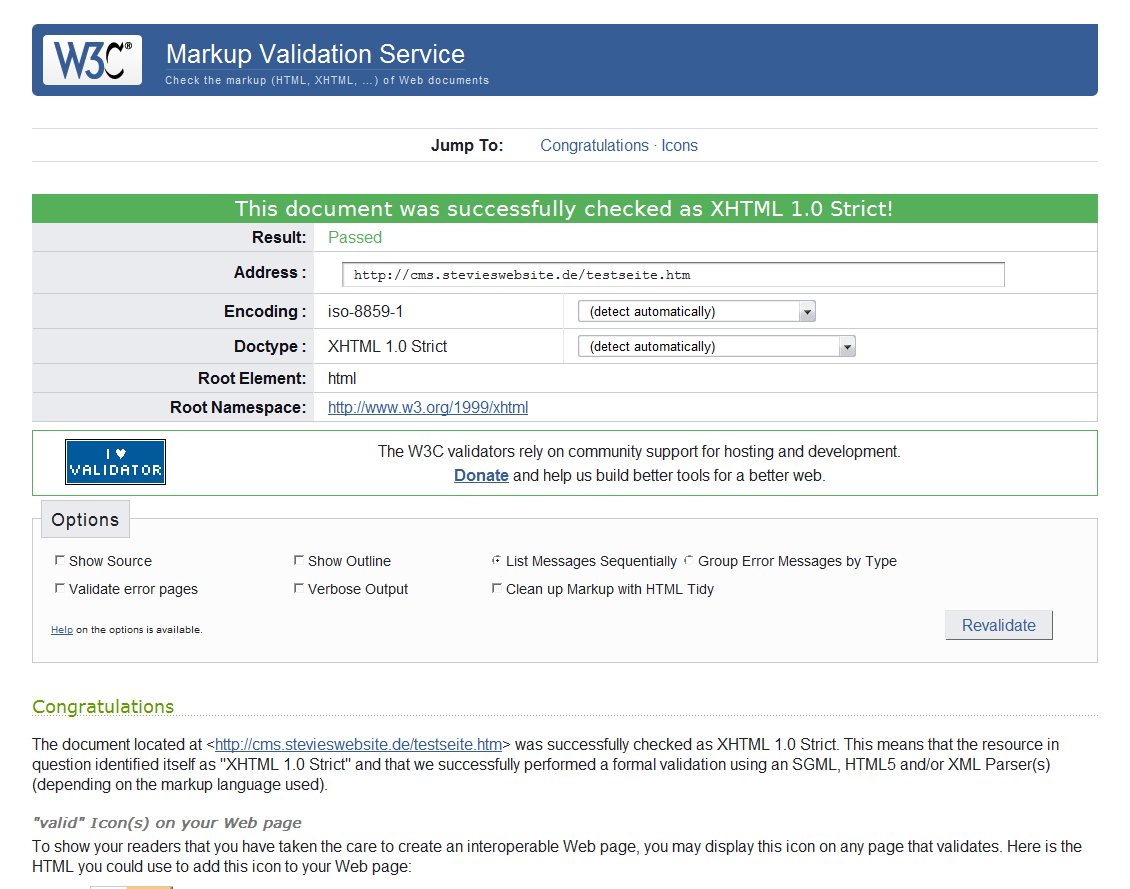Choose Group Error Messages by Type
This screenshot has height=889, width=1130.
(x=689, y=560)
